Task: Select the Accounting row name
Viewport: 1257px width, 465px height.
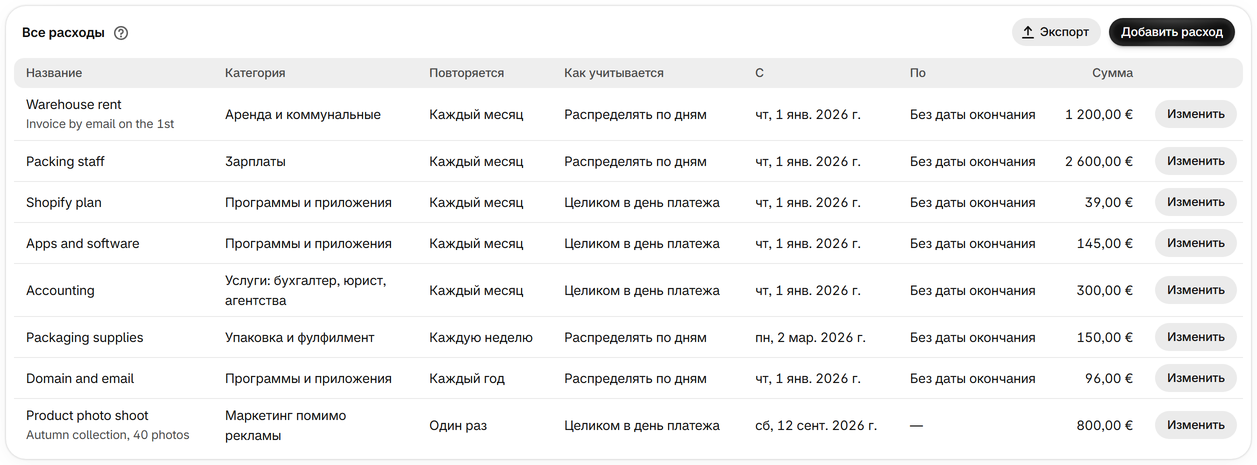Action: [x=60, y=290]
